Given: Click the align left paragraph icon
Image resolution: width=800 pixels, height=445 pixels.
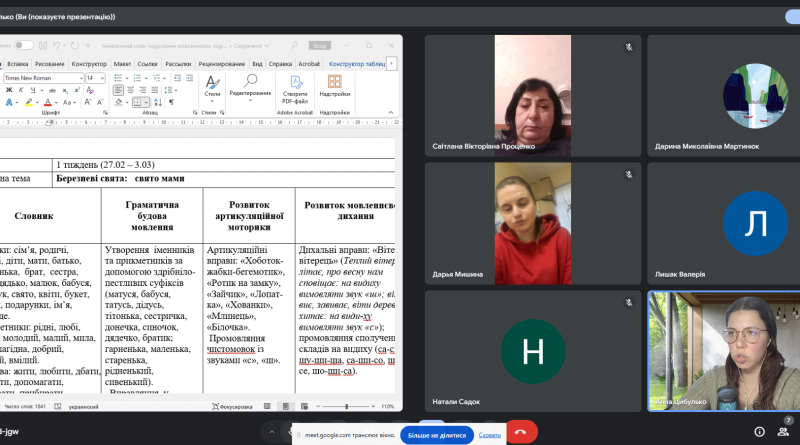Looking at the screenshot, I should click(x=118, y=90).
